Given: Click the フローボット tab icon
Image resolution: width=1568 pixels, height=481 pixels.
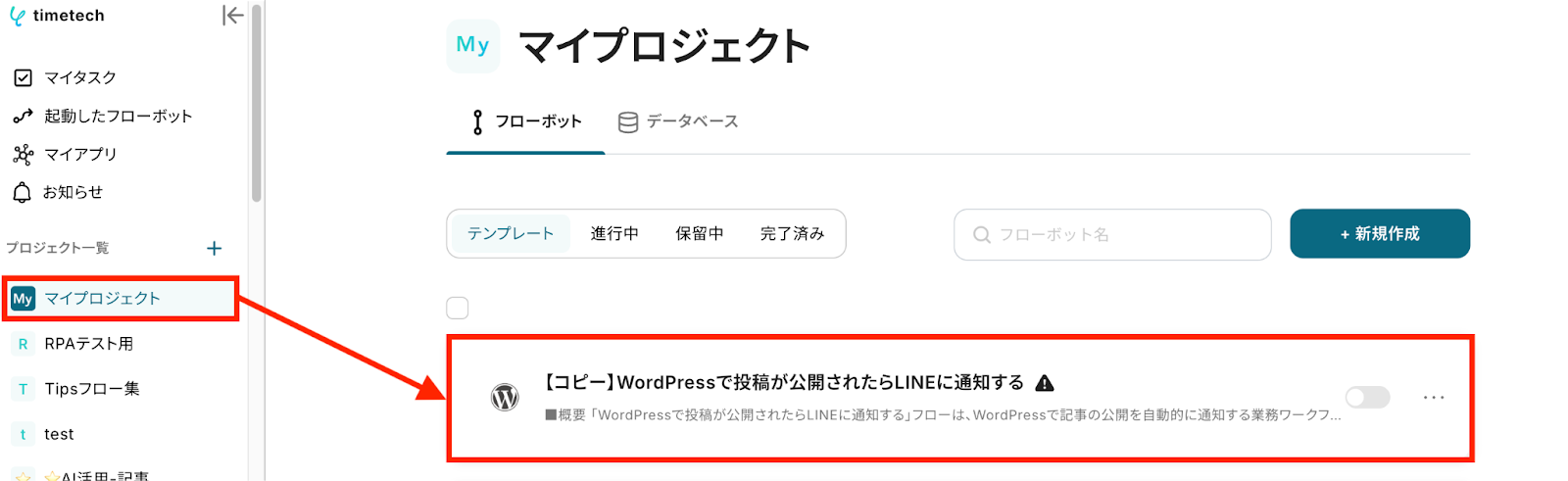Looking at the screenshot, I should pyautogui.click(x=477, y=121).
